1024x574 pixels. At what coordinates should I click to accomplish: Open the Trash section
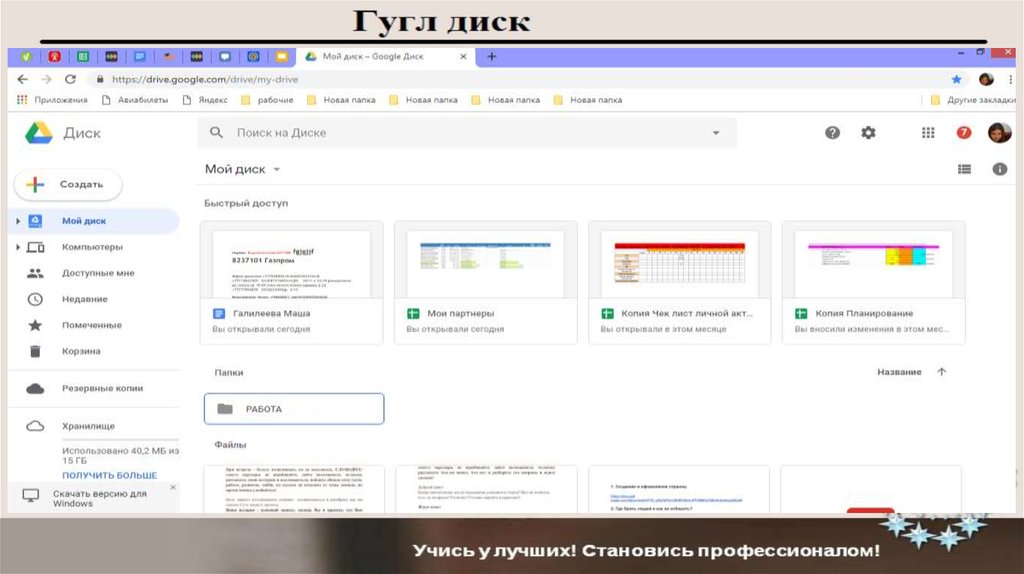[80, 351]
